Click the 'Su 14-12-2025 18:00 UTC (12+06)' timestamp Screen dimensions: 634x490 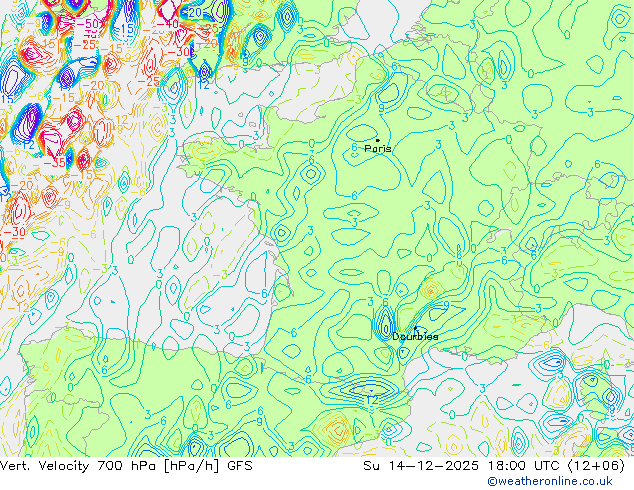coord(494,466)
